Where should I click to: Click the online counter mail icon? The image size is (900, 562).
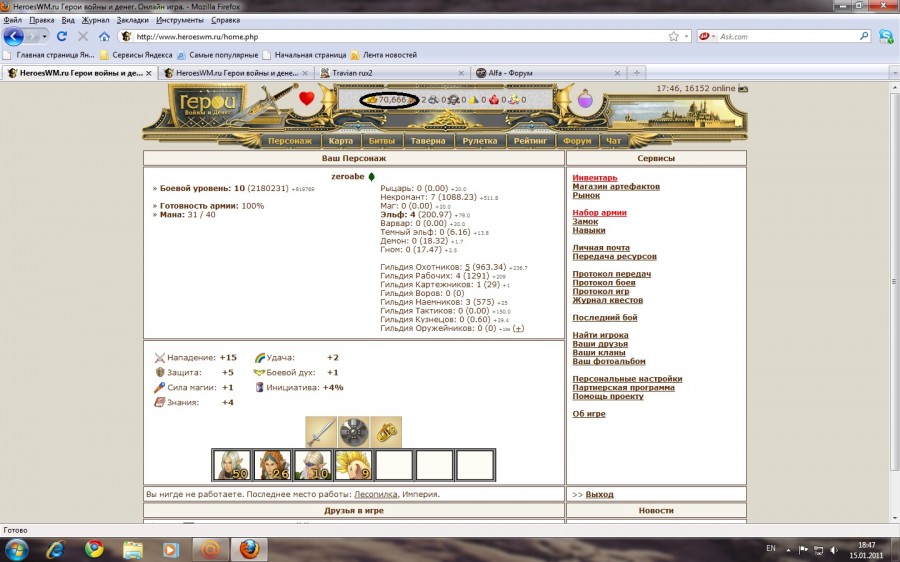pyautogui.click(x=743, y=88)
